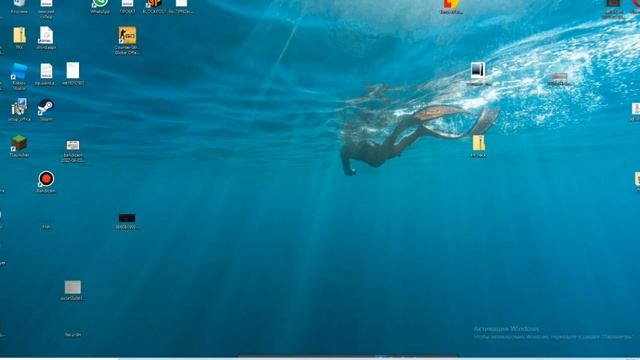The image size is (640, 360).
Task: Open the Steam shortcut icon
Action: click(x=46, y=110)
